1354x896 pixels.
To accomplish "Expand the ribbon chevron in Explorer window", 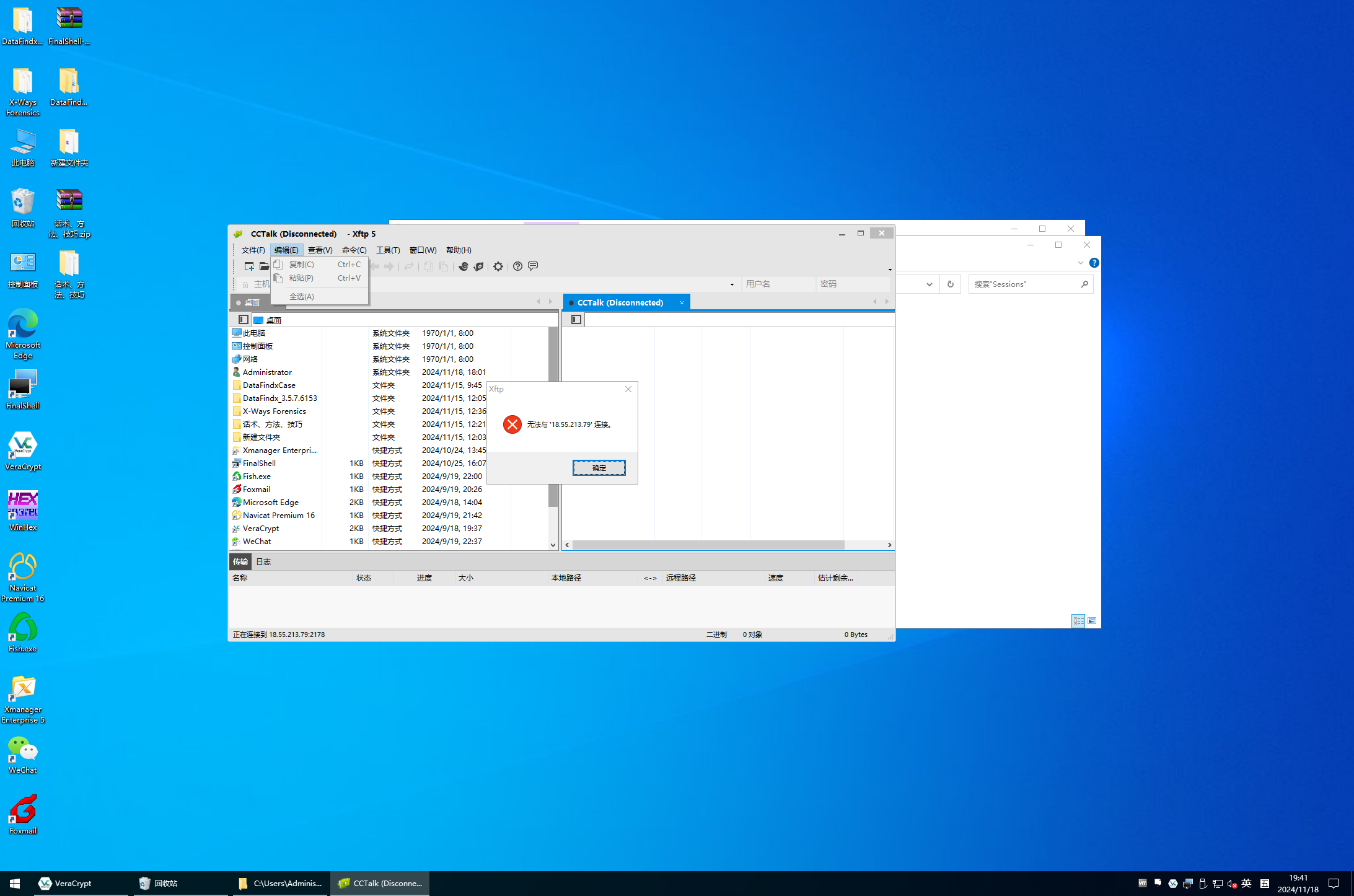I will click(x=1081, y=263).
